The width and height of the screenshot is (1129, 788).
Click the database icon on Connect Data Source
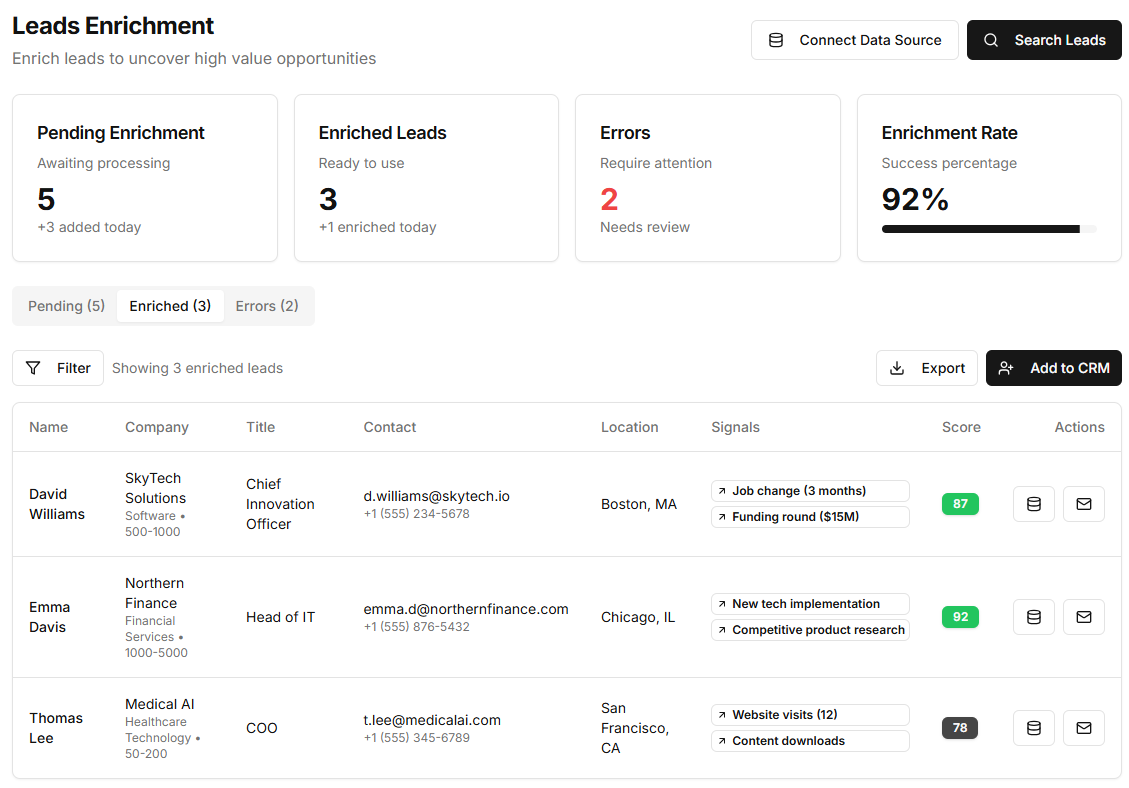pyautogui.click(x=775, y=40)
